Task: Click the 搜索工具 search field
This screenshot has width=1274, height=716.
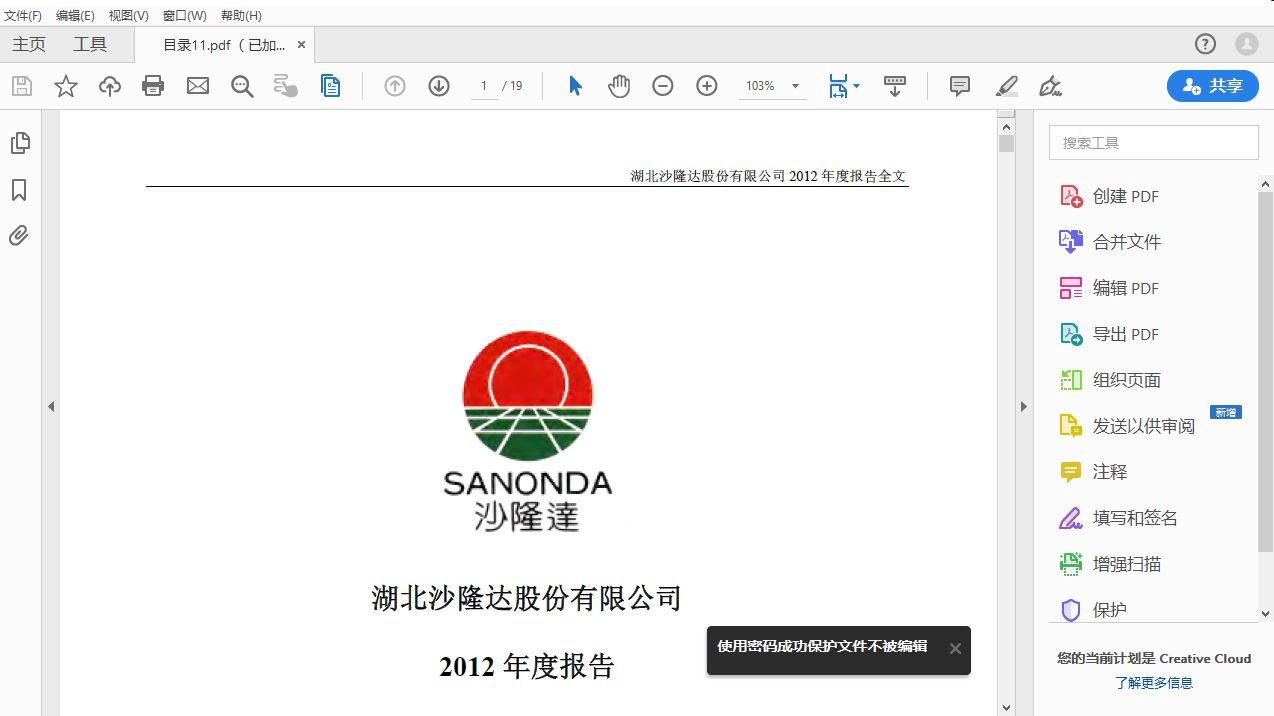Action: (x=1154, y=143)
